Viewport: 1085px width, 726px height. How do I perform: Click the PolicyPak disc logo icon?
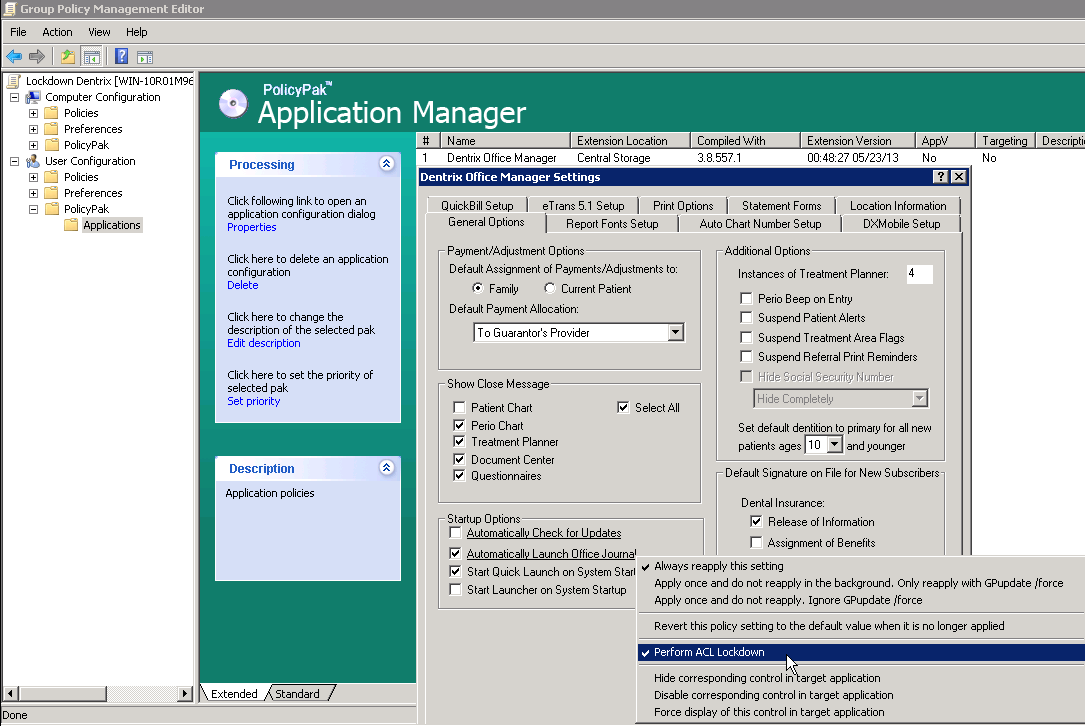click(232, 104)
